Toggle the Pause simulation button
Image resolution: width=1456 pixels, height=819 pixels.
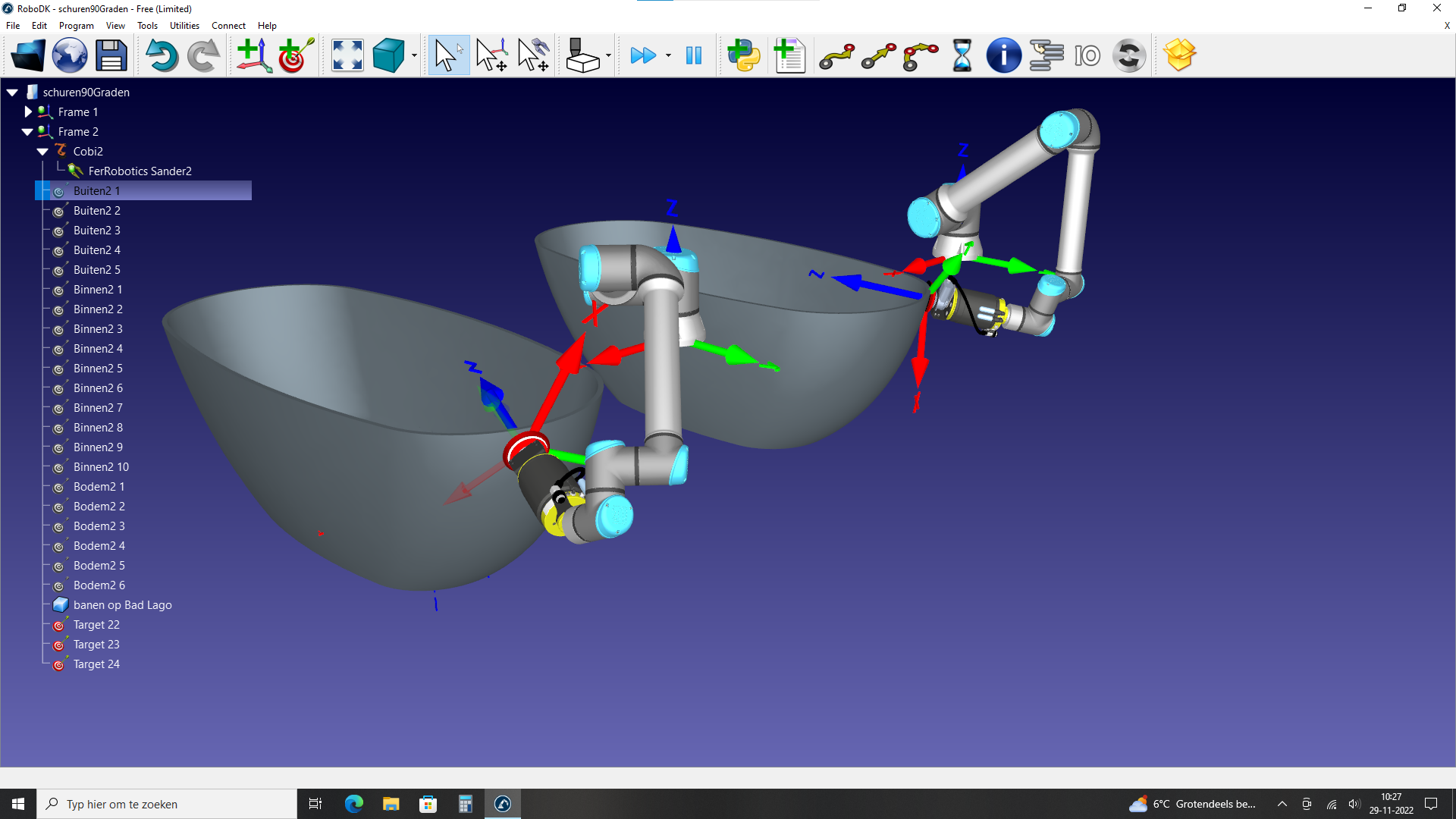pyautogui.click(x=693, y=55)
